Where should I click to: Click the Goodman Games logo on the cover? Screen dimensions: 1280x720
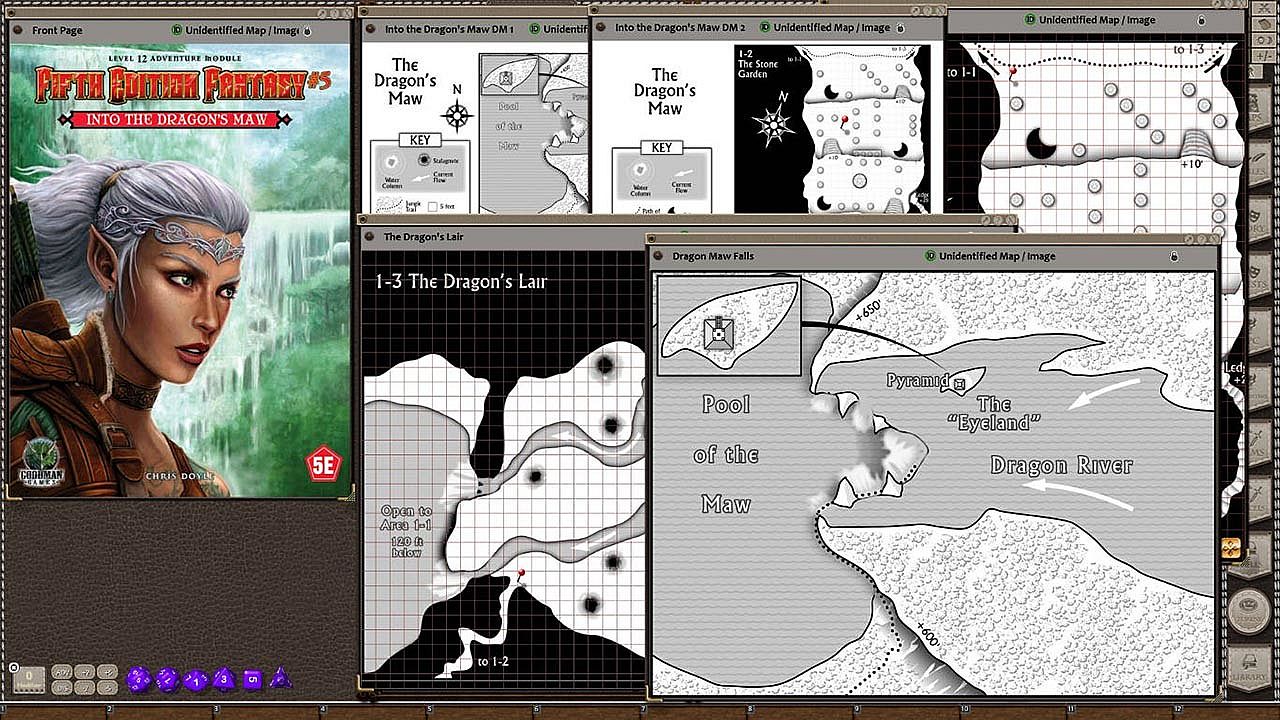click(41, 461)
